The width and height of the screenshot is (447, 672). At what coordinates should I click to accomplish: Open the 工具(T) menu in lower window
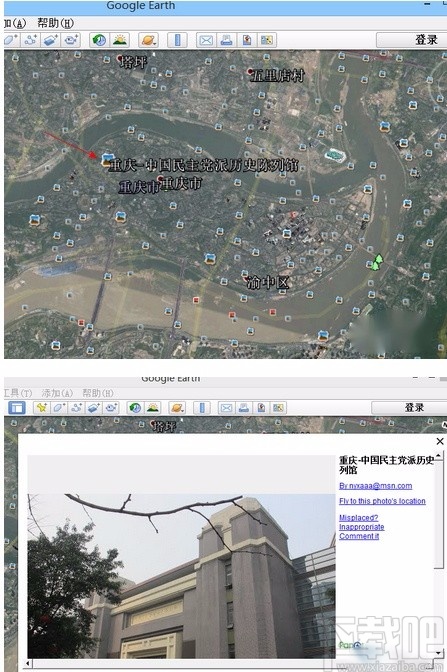18,393
